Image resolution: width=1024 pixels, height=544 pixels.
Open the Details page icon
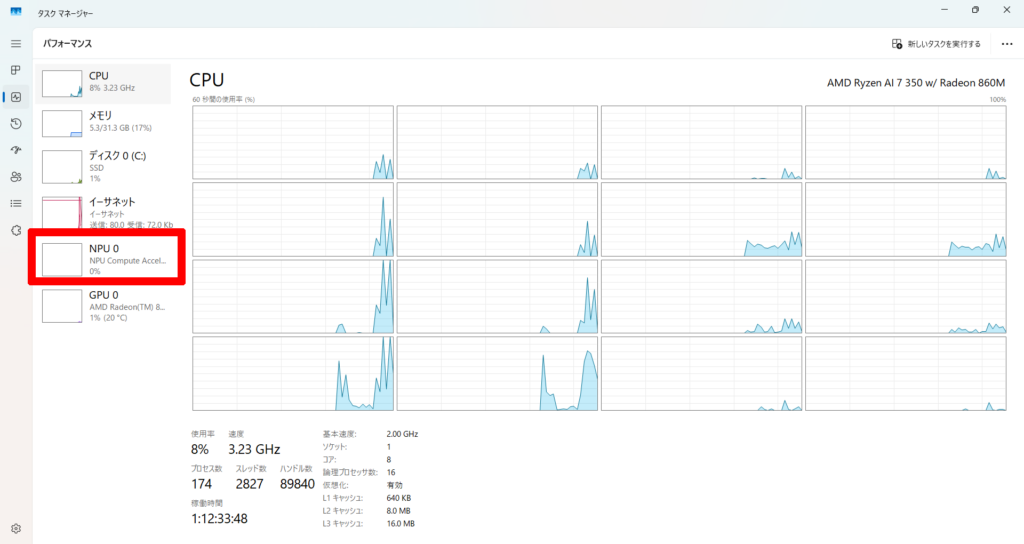15,203
